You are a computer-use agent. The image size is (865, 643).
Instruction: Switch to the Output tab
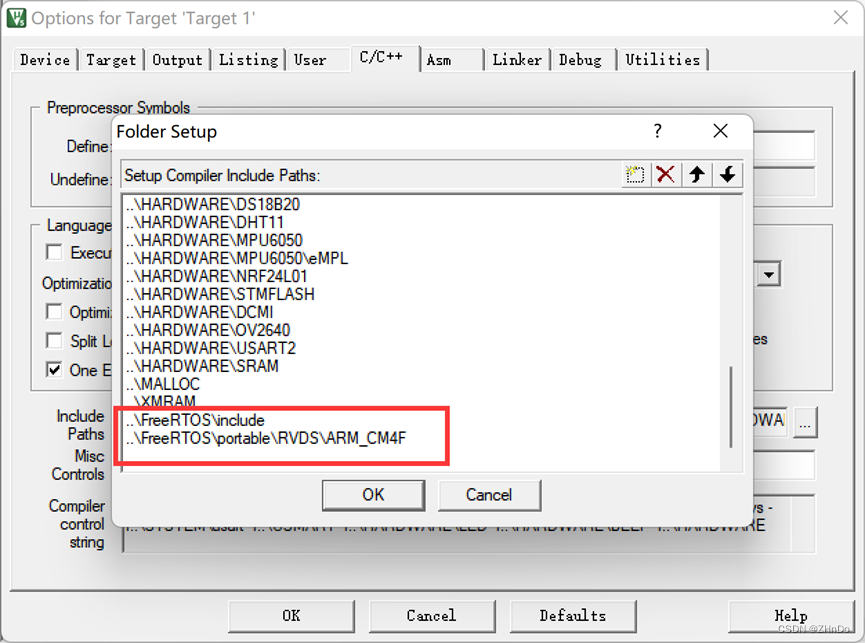pos(177,60)
